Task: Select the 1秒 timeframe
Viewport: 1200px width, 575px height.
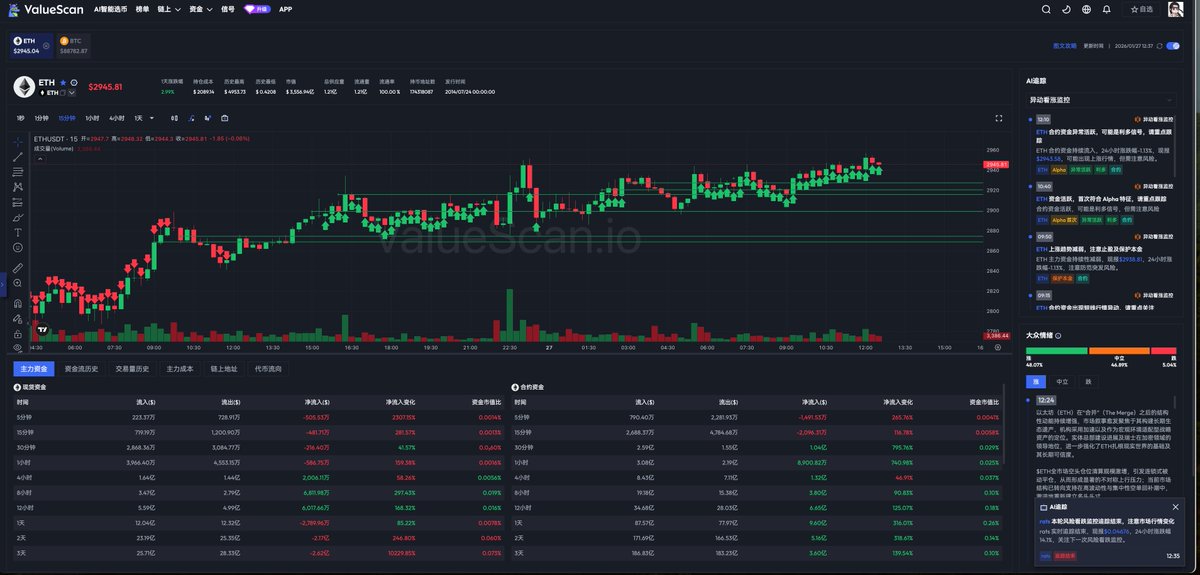Action: [20, 118]
